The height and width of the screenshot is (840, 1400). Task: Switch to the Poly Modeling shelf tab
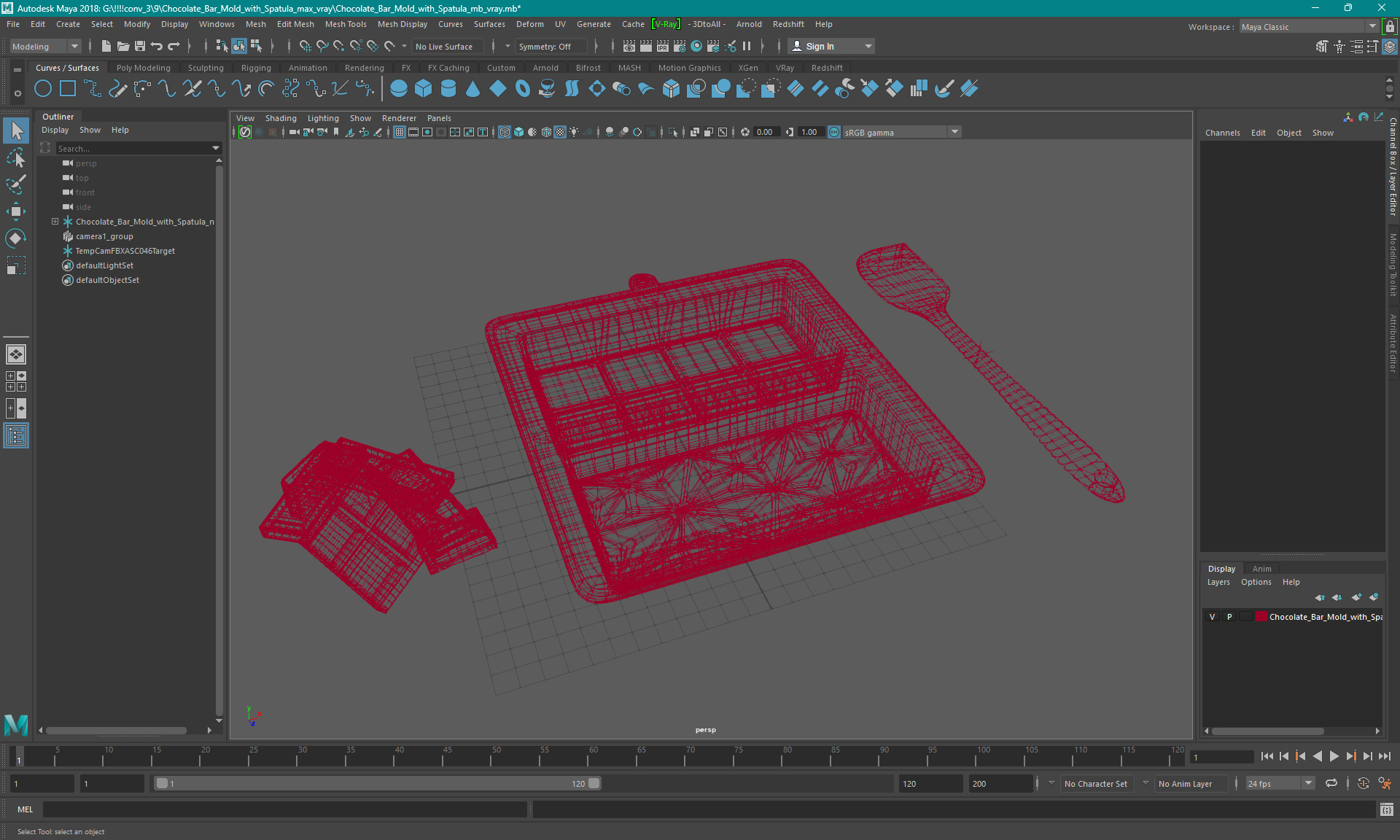143,68
